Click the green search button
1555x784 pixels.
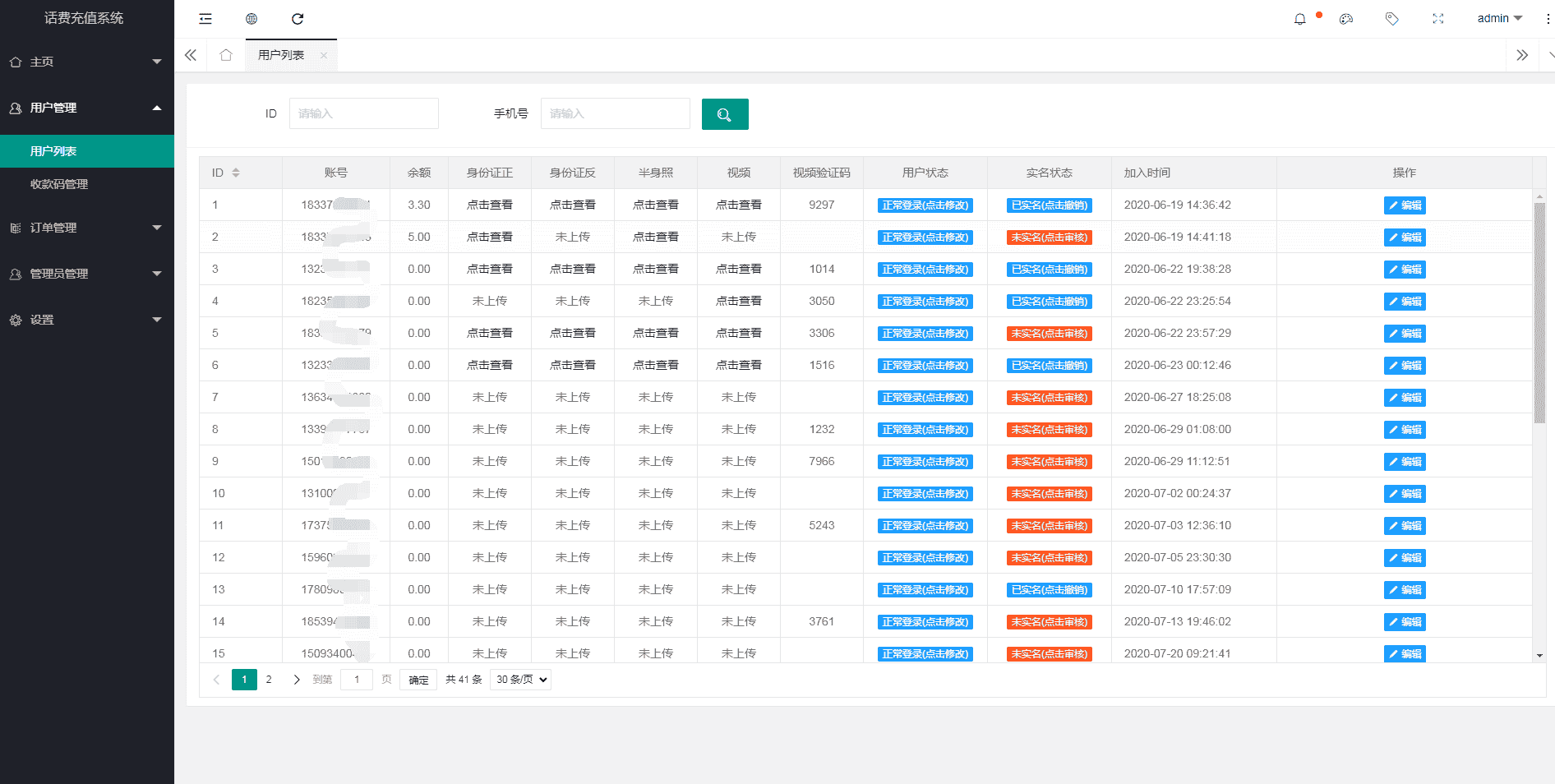click(724, 114)
